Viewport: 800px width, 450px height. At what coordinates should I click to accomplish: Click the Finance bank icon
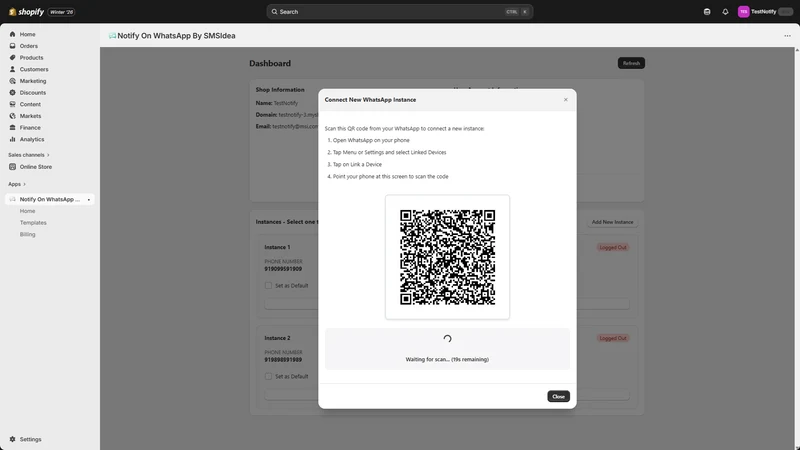(x=12, y=128)
